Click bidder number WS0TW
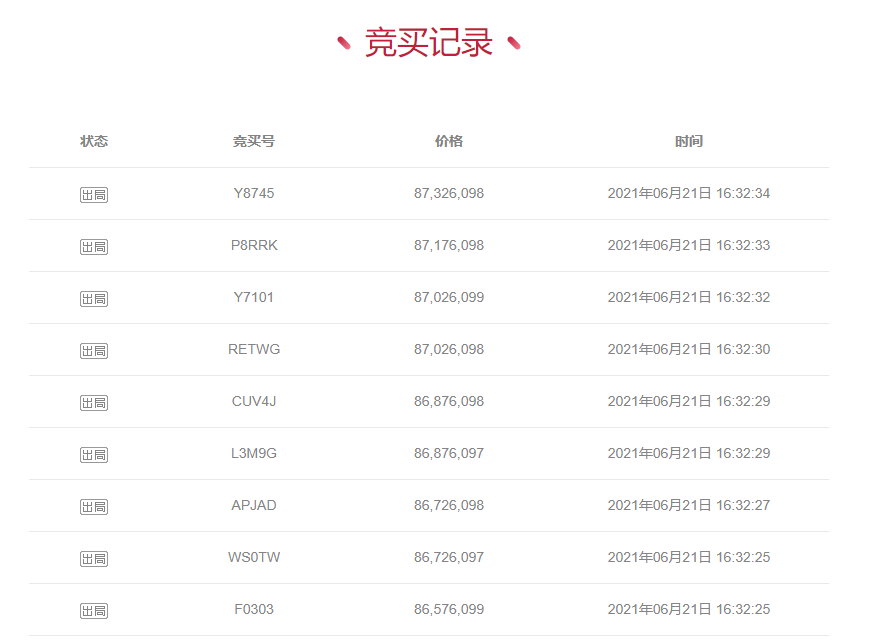The height and width of the screenshot is (644, 893). pyautogui.click(x=254, y=557)
